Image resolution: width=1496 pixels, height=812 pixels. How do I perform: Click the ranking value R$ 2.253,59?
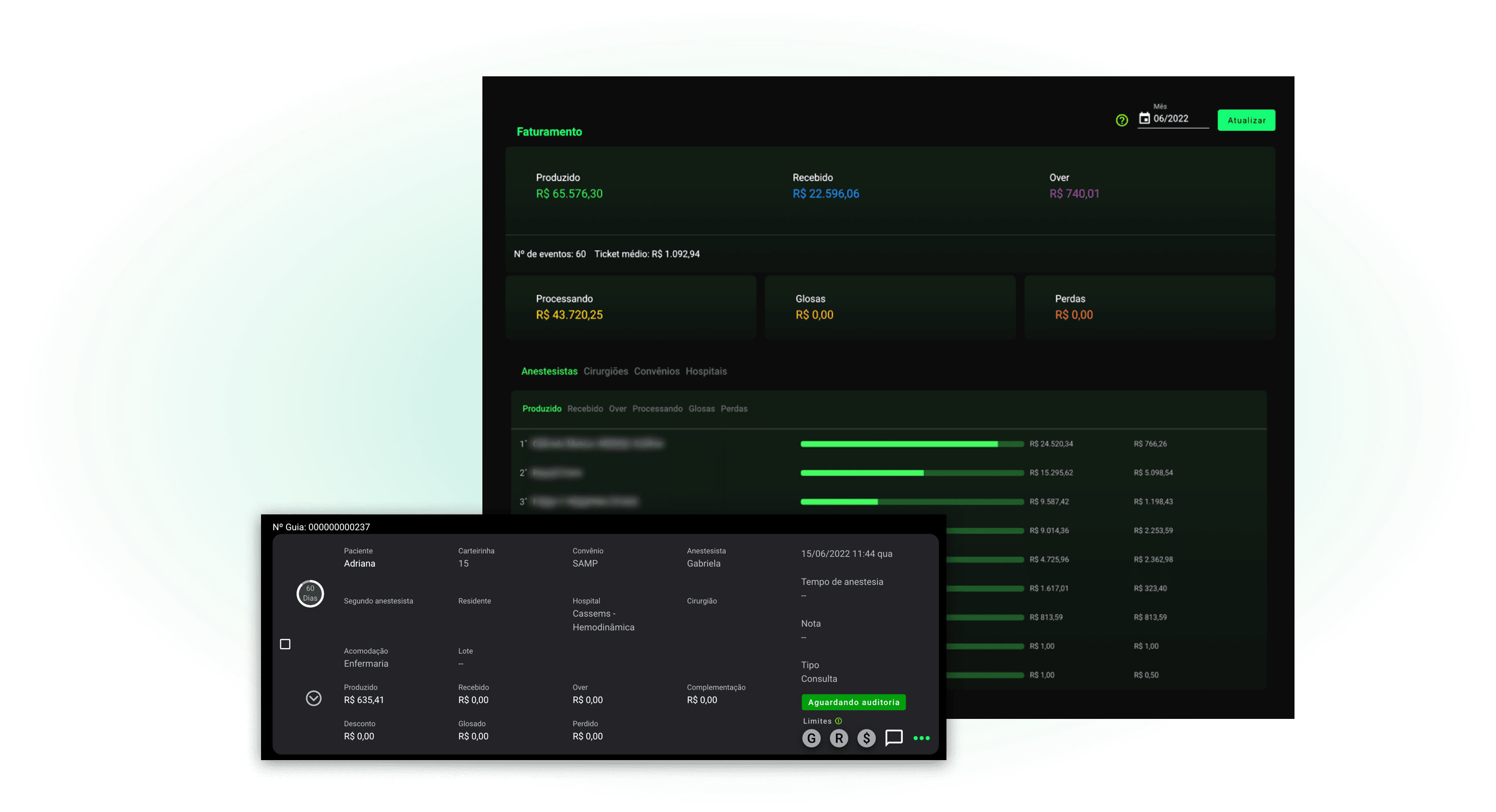[1154, 531]
